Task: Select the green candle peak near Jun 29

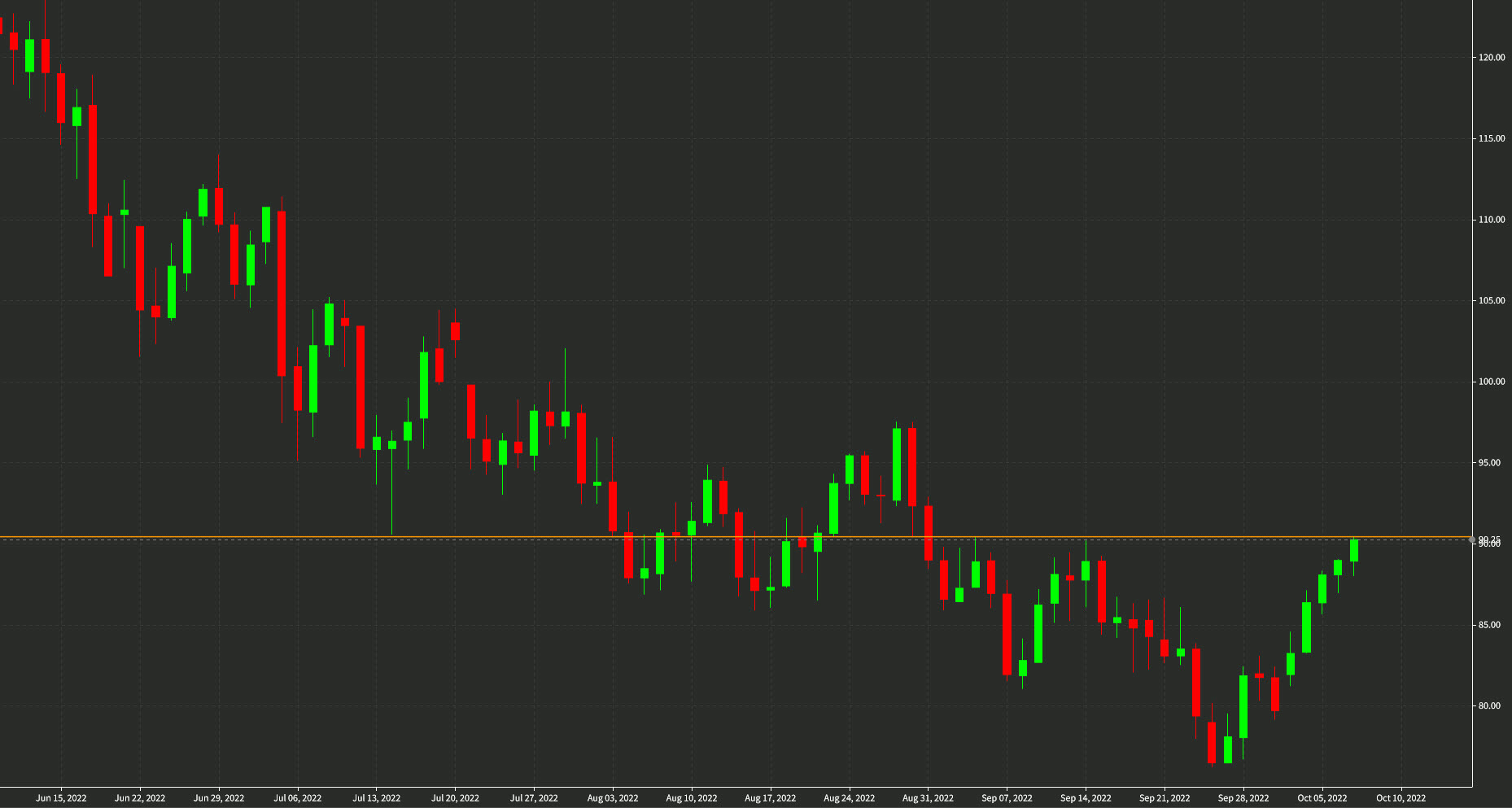Action: 203,203
